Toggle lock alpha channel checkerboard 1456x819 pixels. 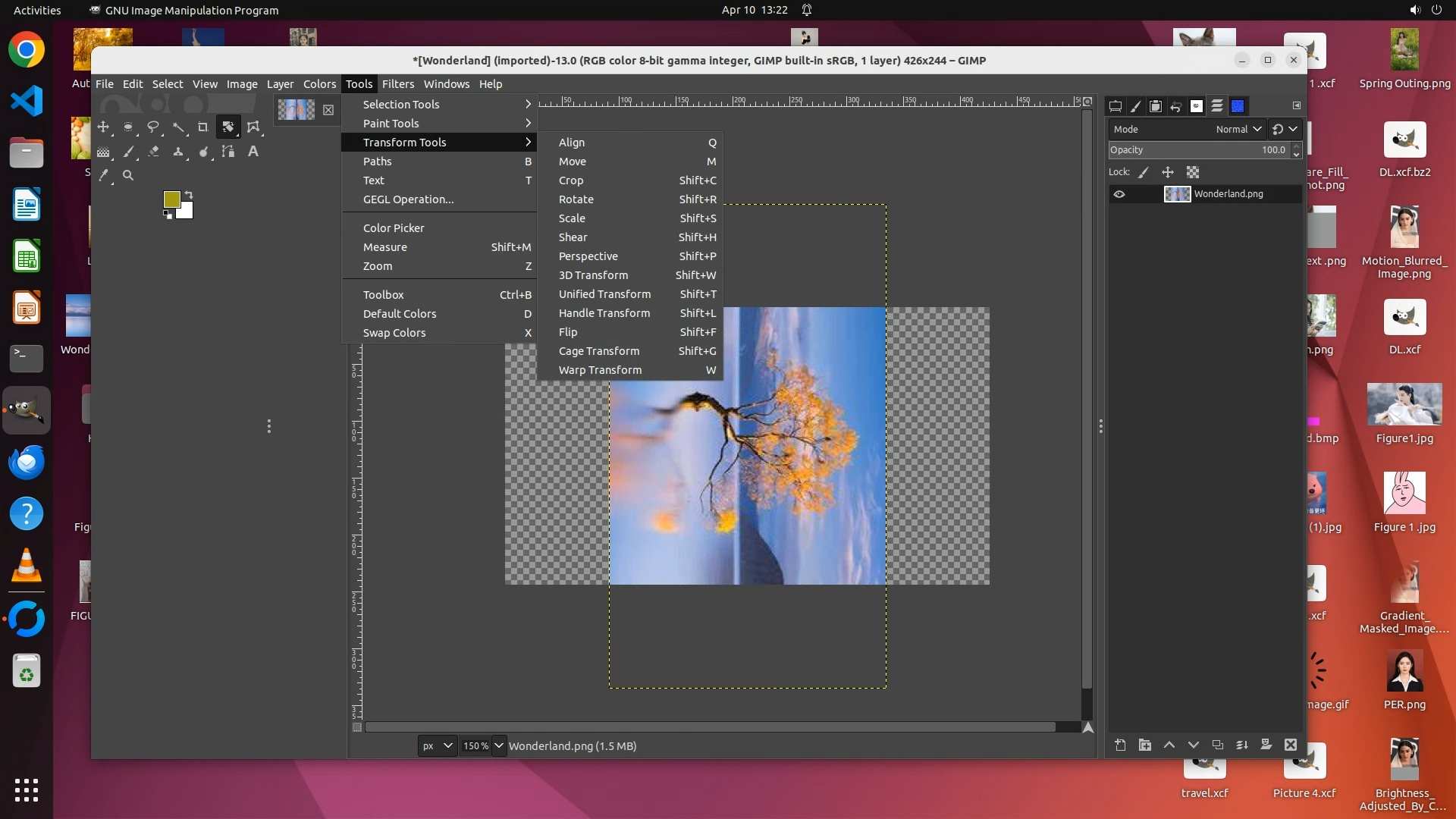pyautogui.click(x=1193, y=172)
